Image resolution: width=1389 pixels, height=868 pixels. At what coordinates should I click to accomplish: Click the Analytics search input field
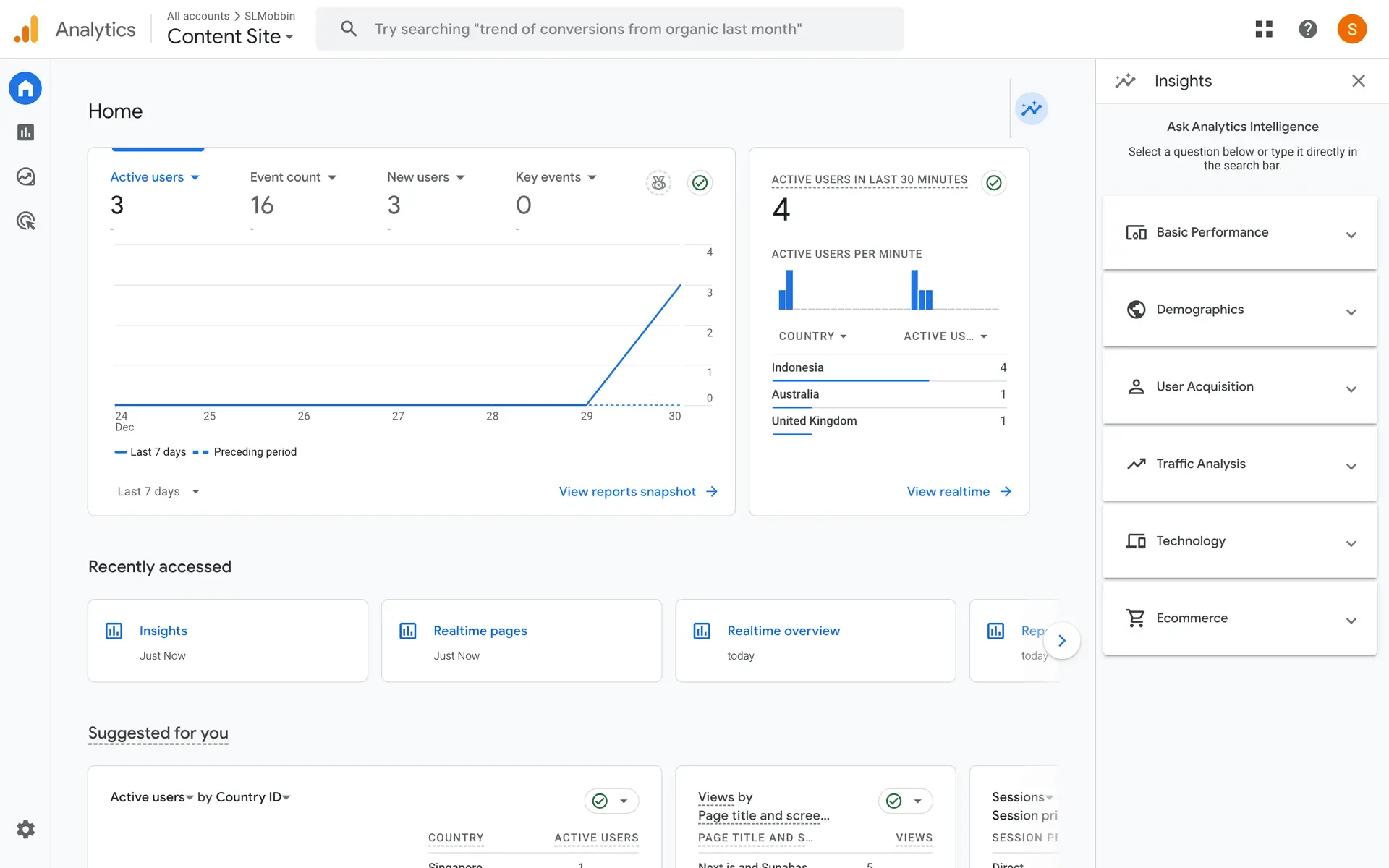click(x=610, y=29)
